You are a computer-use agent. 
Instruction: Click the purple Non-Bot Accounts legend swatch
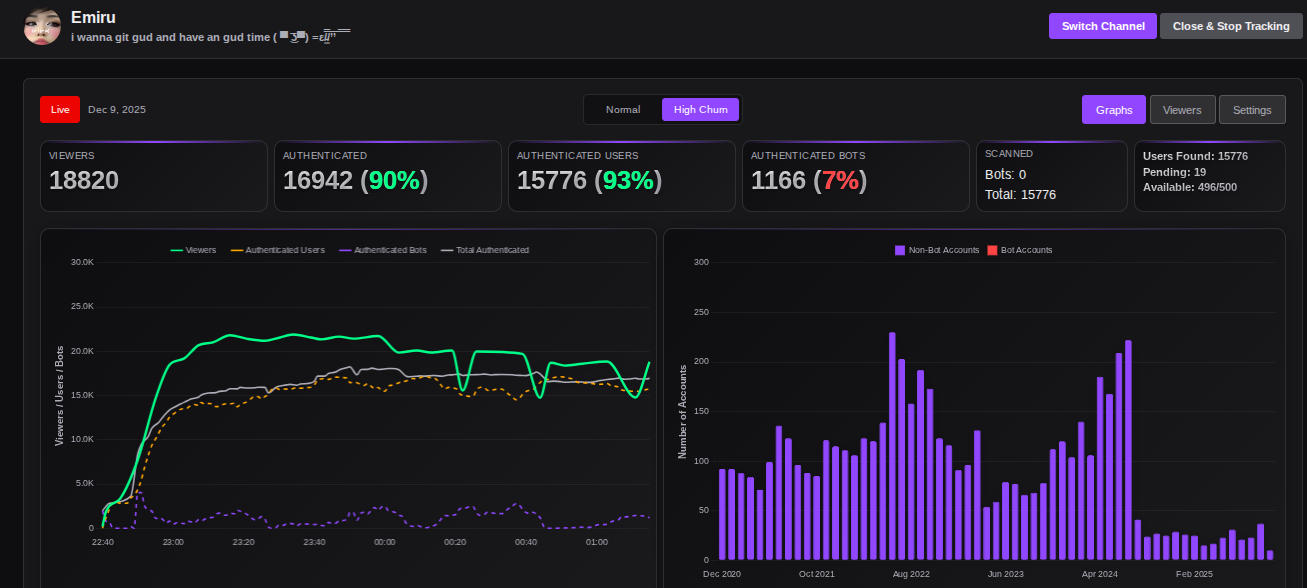pos(900,250)
